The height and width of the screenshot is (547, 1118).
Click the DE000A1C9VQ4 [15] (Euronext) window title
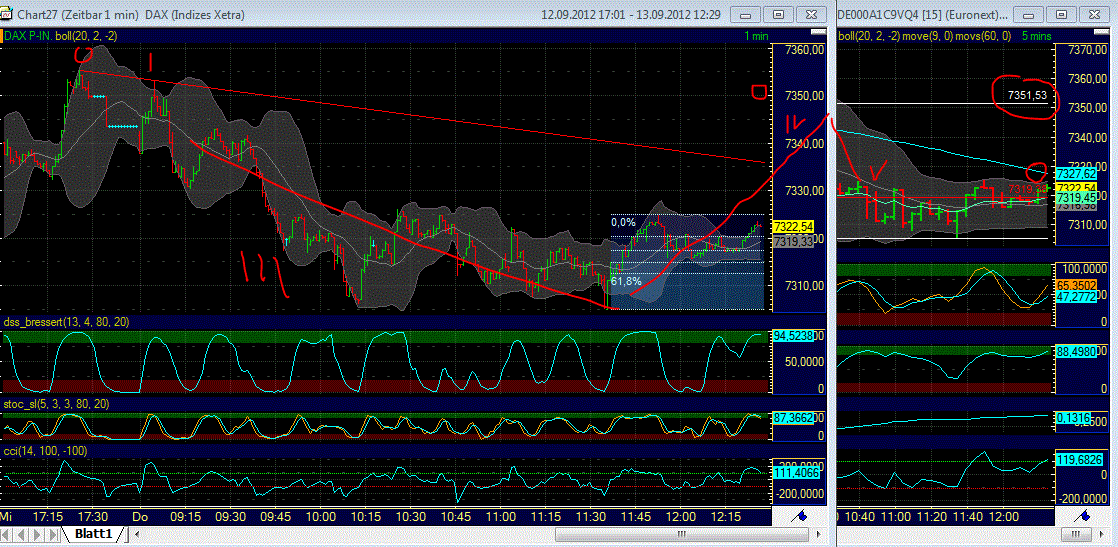[x=923, y=14]
